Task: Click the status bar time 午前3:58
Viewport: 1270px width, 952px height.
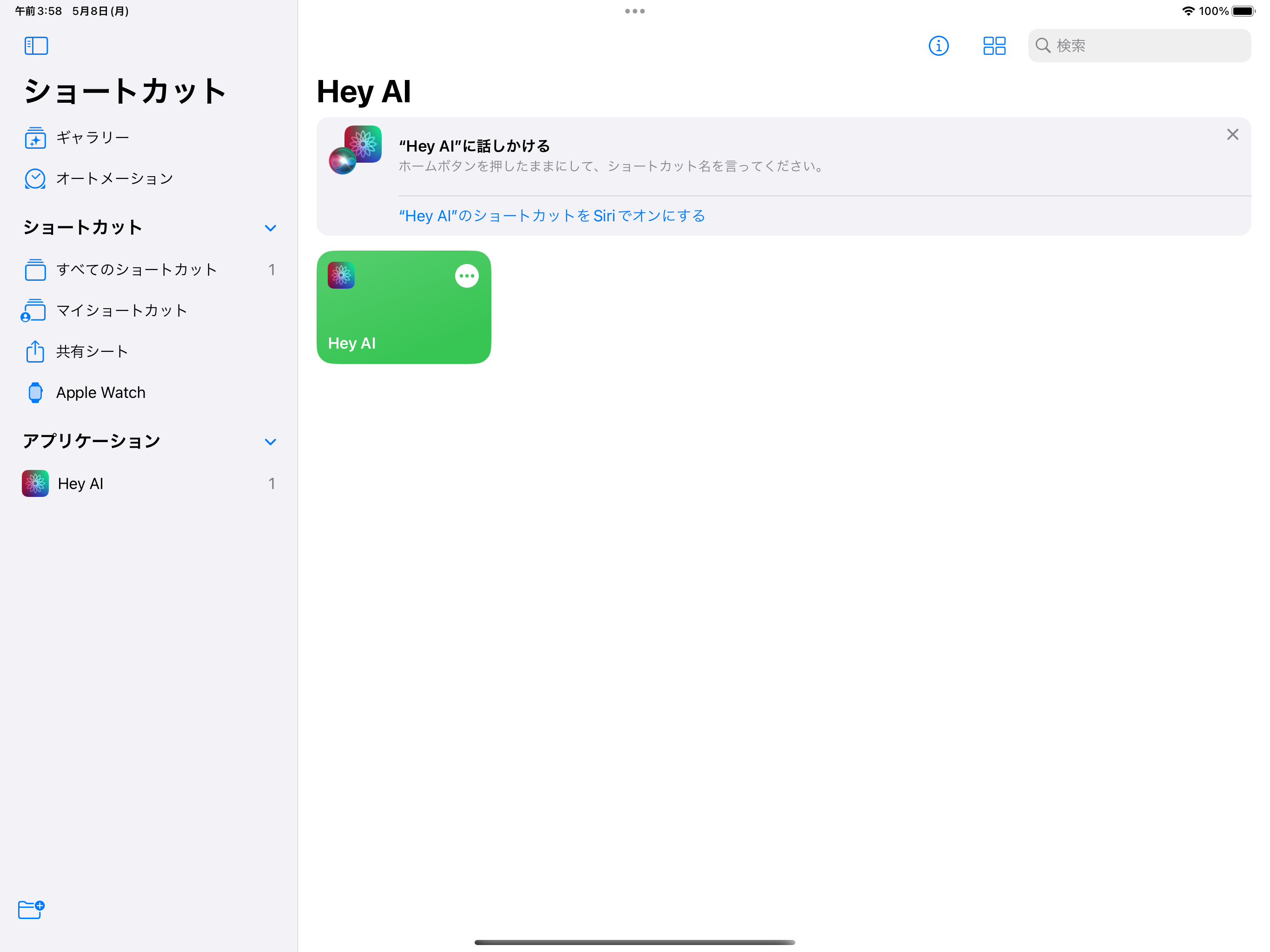Action: (39, 11)
